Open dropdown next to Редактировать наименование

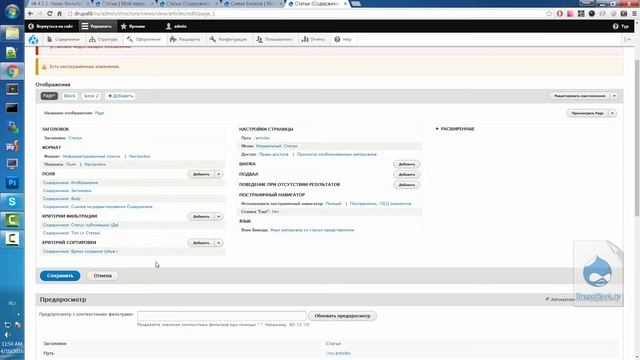pyautogui.click(x=614, y=96)
